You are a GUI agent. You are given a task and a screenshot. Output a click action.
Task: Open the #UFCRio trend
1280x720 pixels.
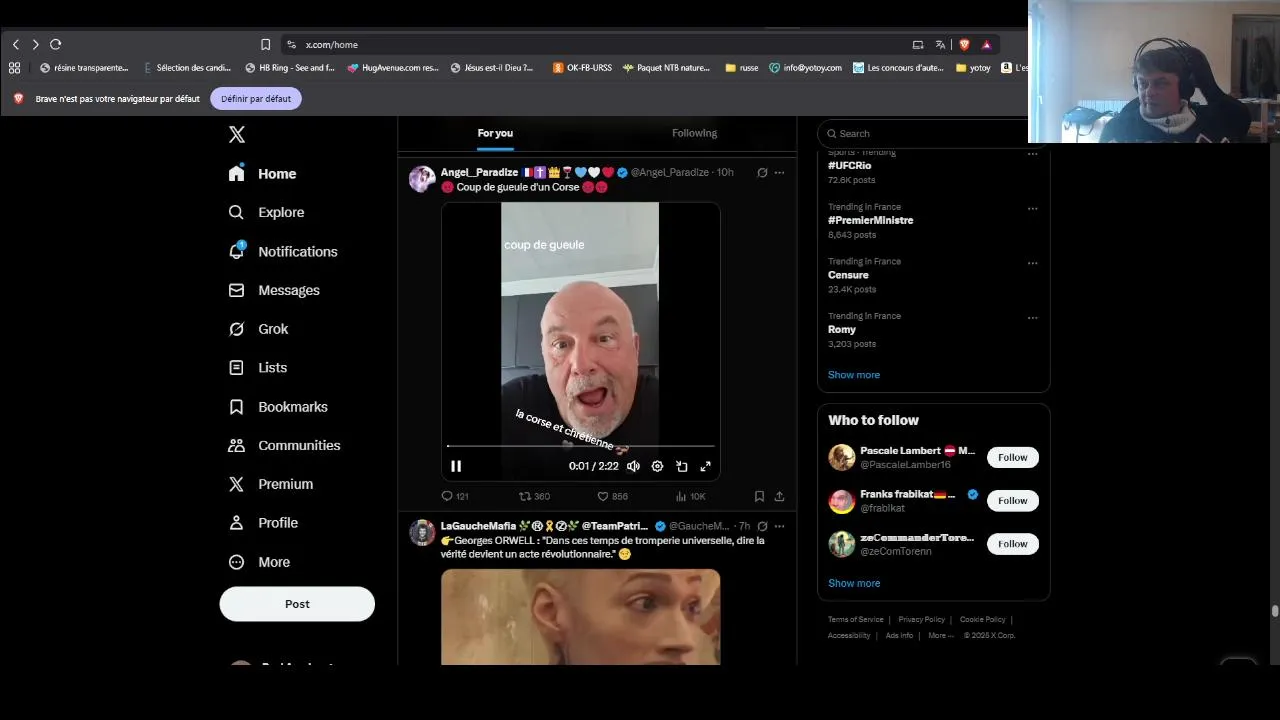850,166
